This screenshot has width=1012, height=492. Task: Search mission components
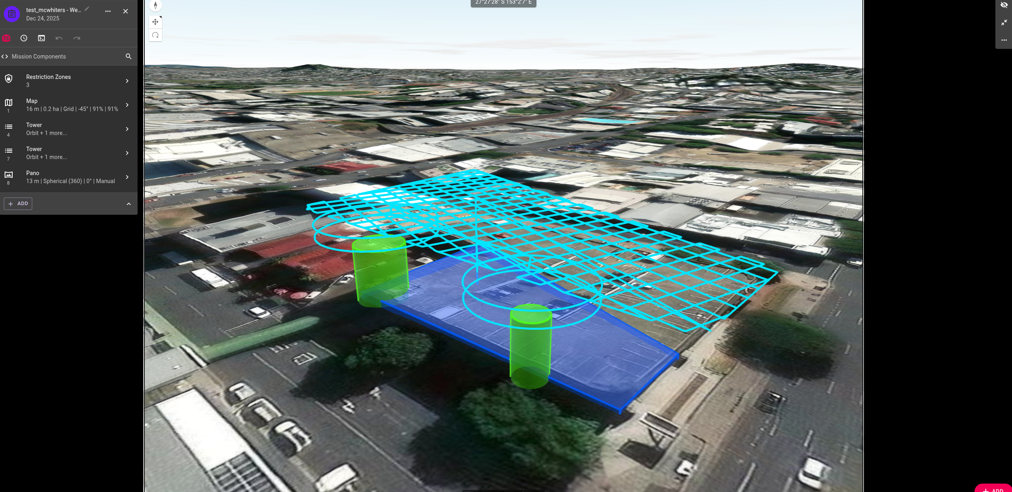point(128,57)
